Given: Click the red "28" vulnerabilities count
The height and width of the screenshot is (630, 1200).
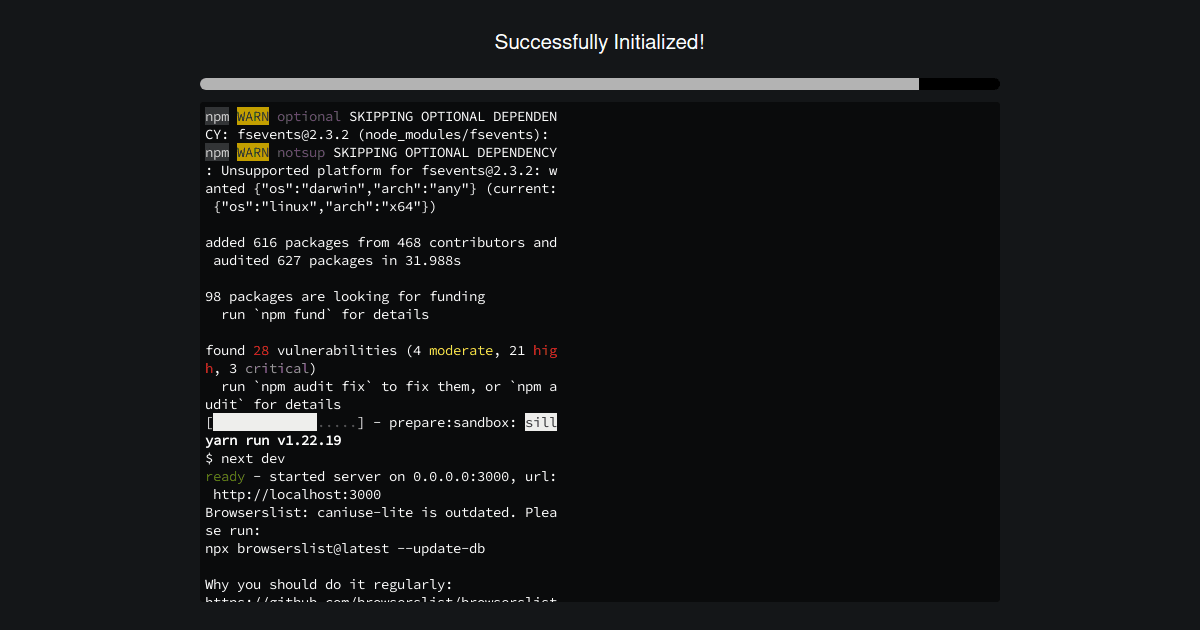Looking at the screenshot, I should [x=261, y=351].
